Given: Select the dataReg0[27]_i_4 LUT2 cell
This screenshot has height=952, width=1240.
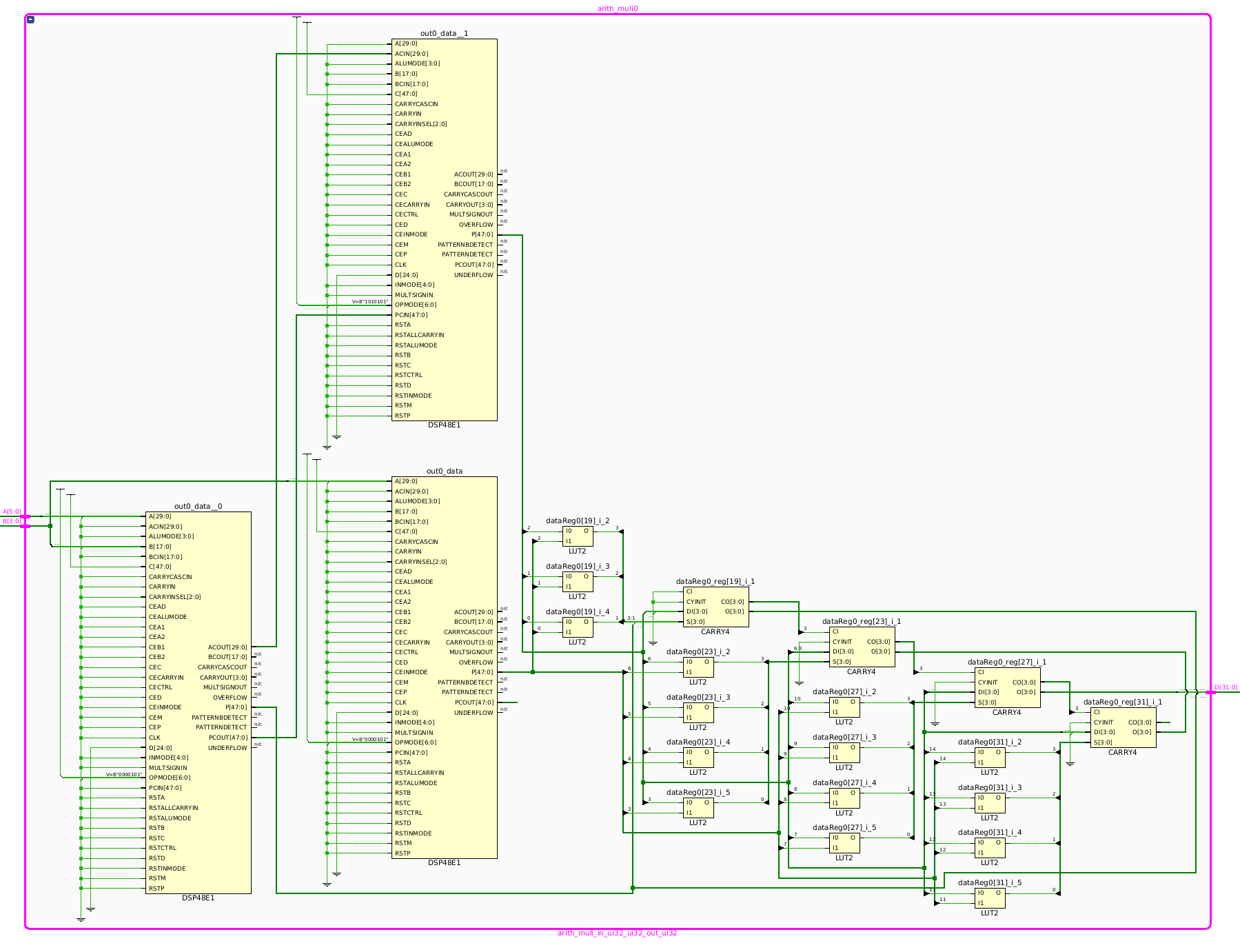Looking at the screenshot, I should 844,798.
